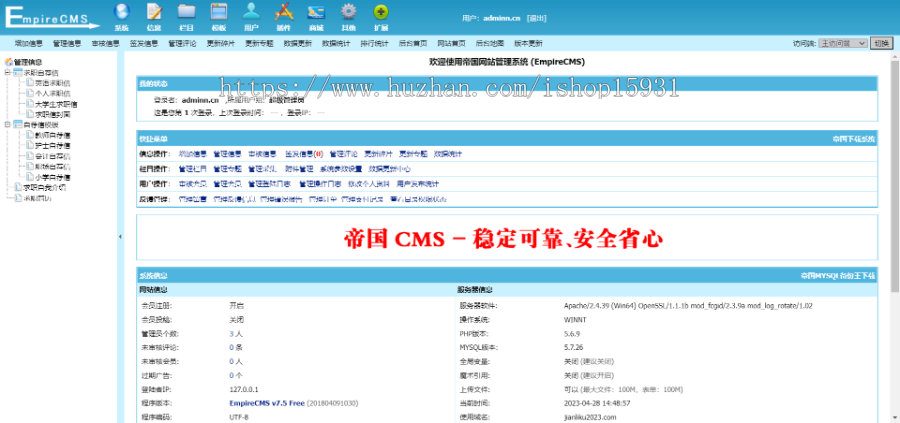Click 签发信息 in the blue navigation bar
900x423 pixels.
click(x=144, y=43)
